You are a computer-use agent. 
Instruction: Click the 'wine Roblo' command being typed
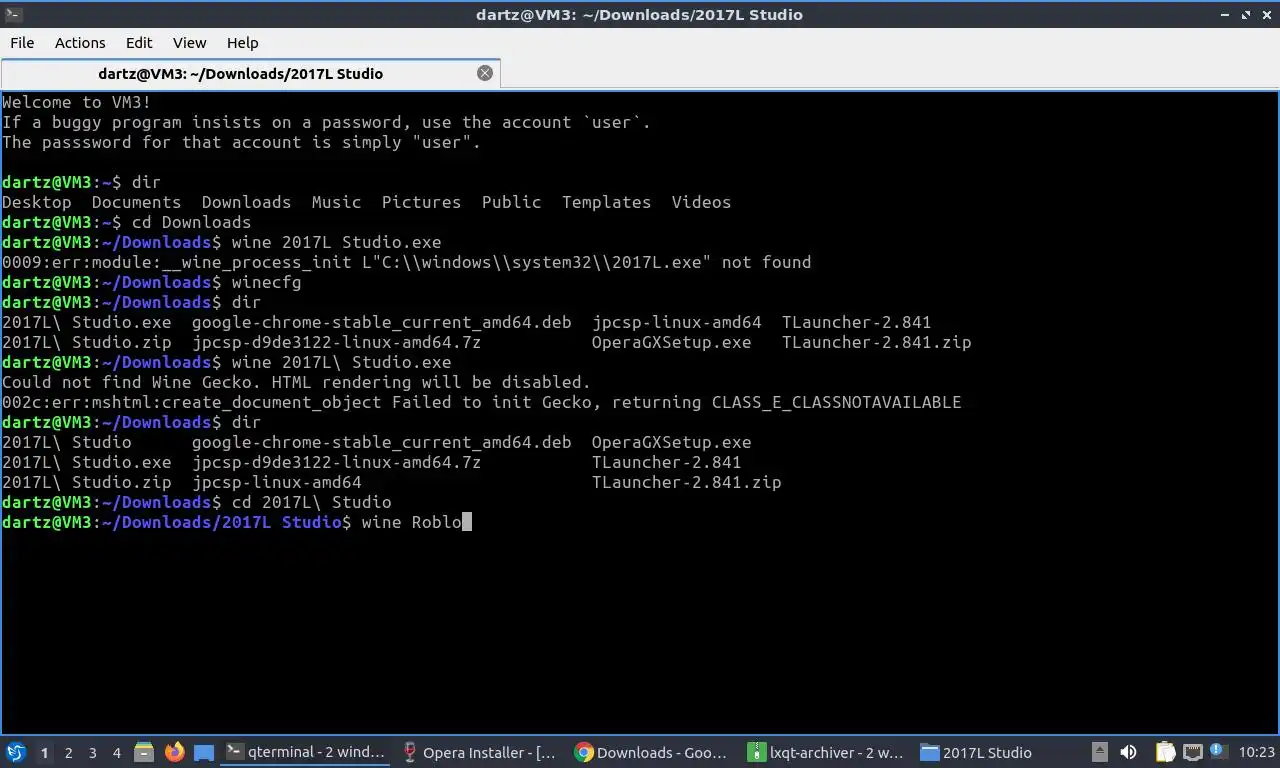[x=411, y=522]
